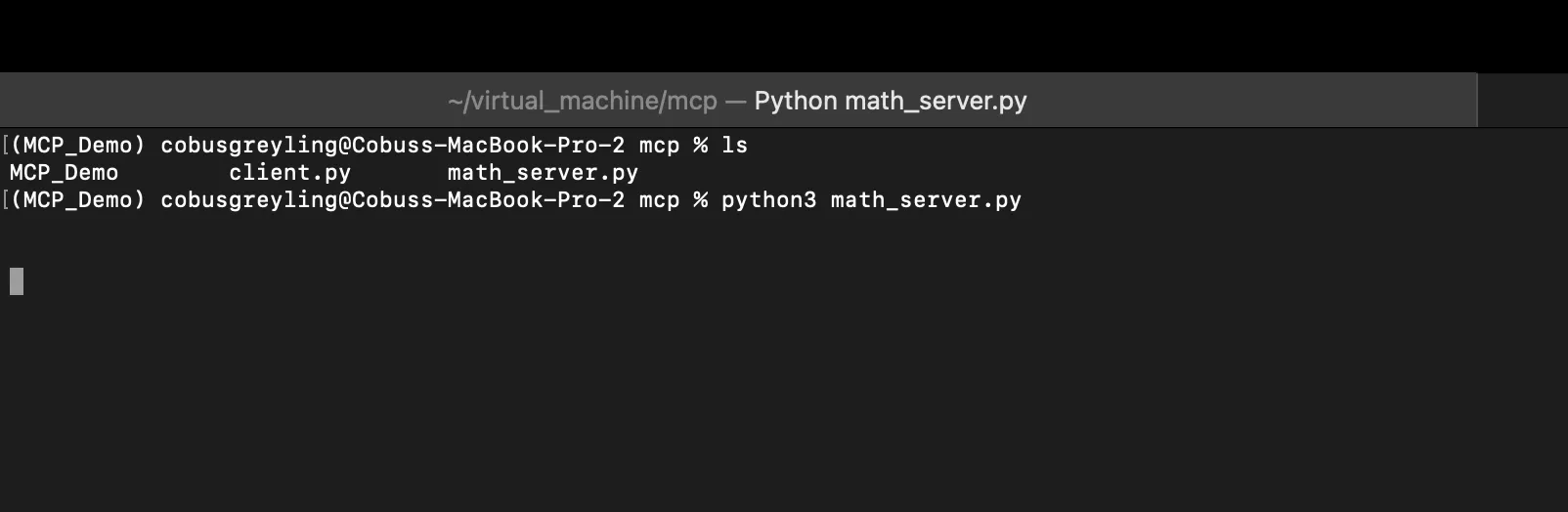This screenshot has height=512, width=1568.
Task: Click the mcp directory name before ls
Action: point(659,146)
